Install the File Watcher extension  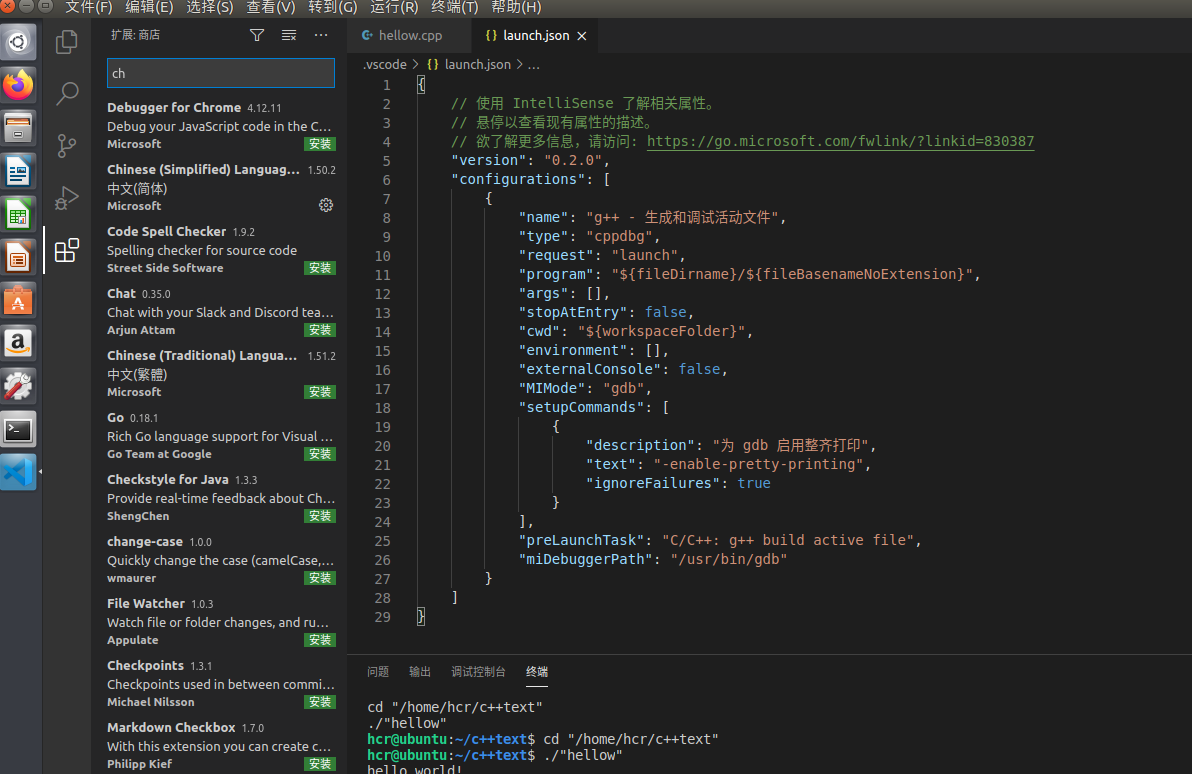click(x=320, y=640)
